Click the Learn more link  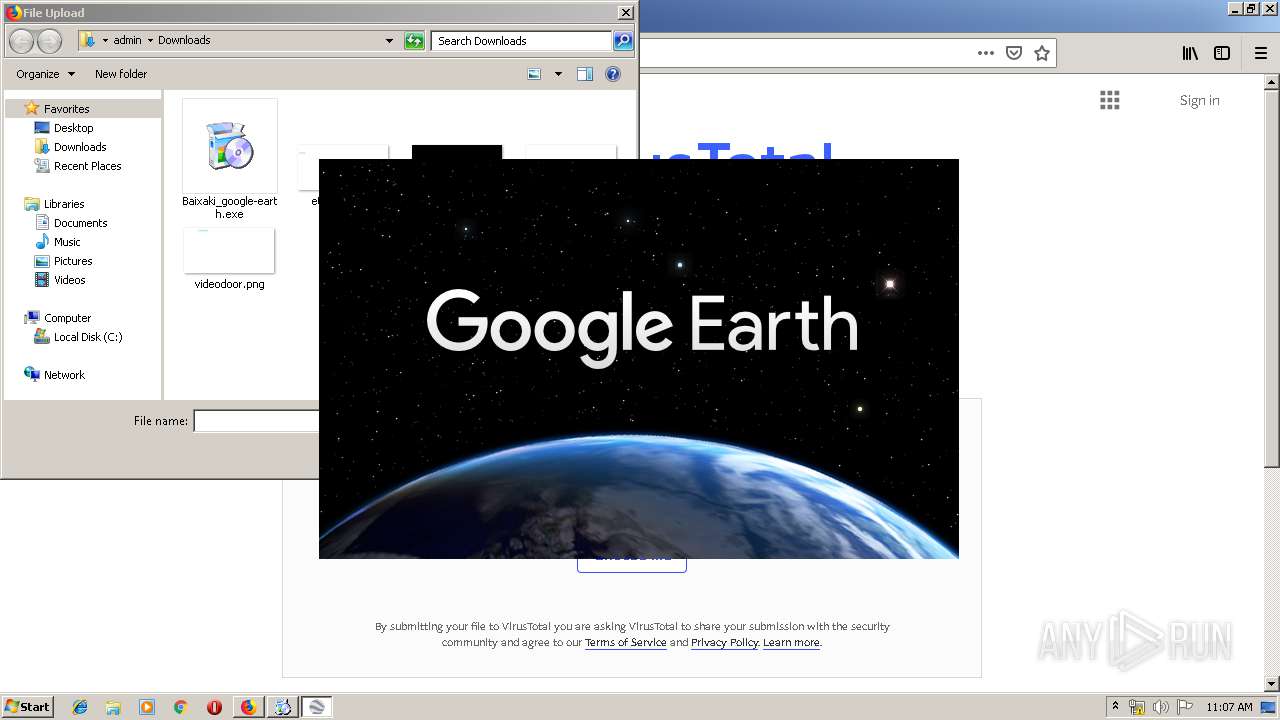pyautogui.click(x=791, y=643)
